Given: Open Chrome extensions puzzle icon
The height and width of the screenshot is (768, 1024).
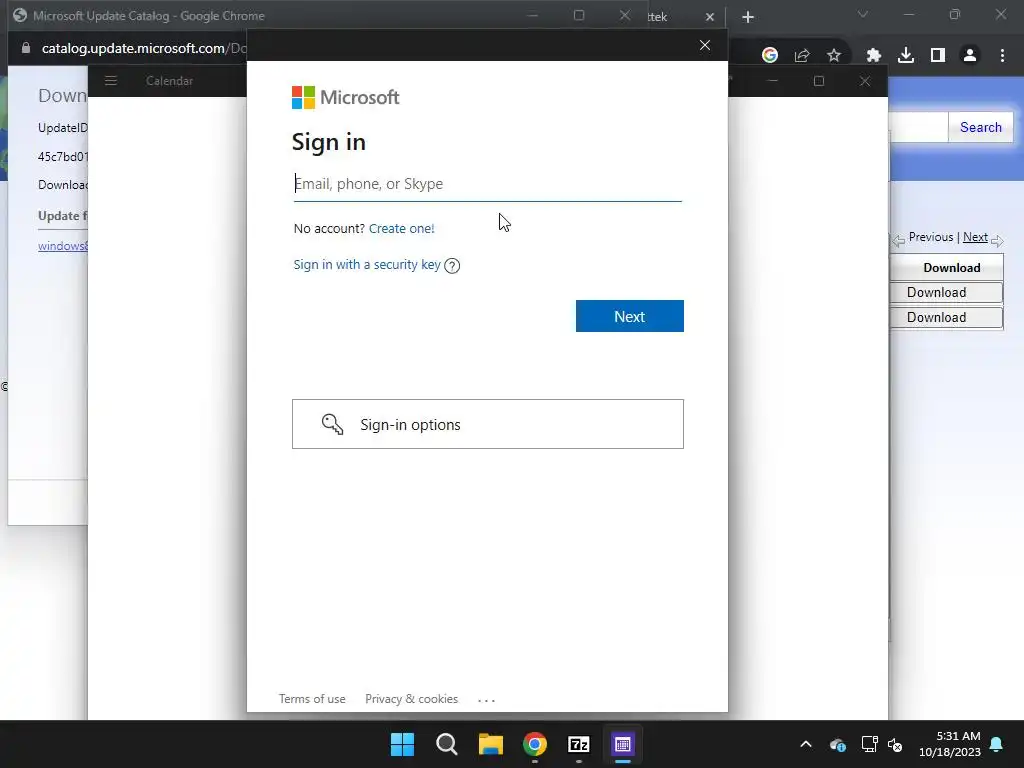Looking at the screenshot, I should (873, 56).
